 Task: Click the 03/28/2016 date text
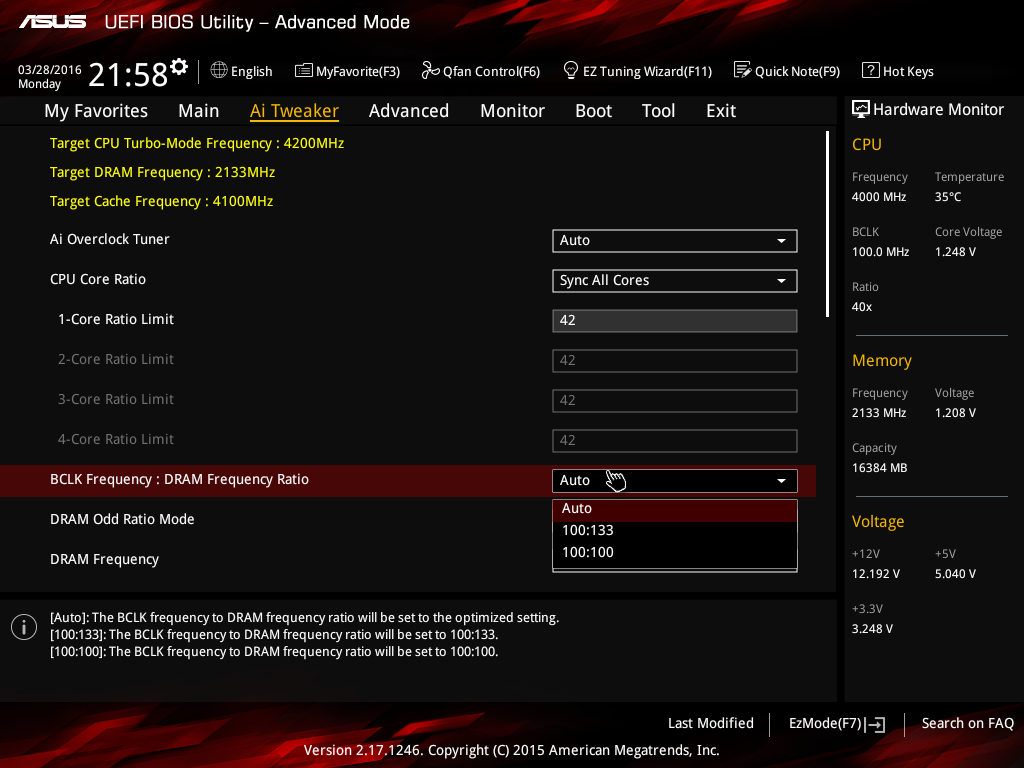50,69
